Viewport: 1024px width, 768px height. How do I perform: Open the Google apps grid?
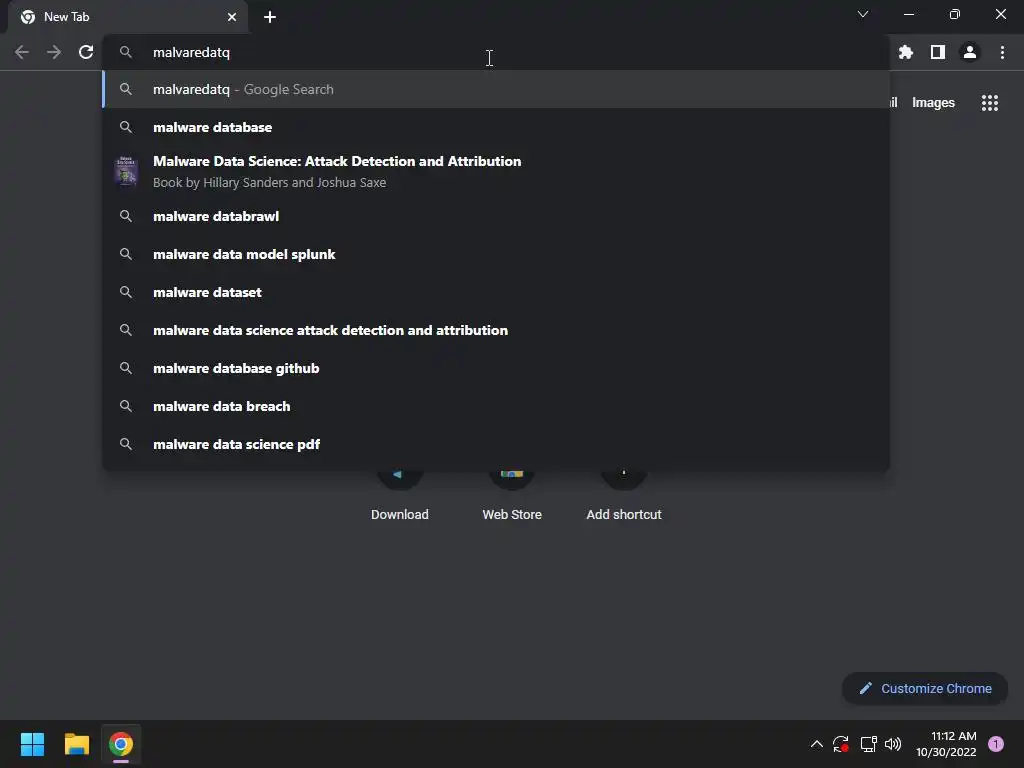click(990, 103)
